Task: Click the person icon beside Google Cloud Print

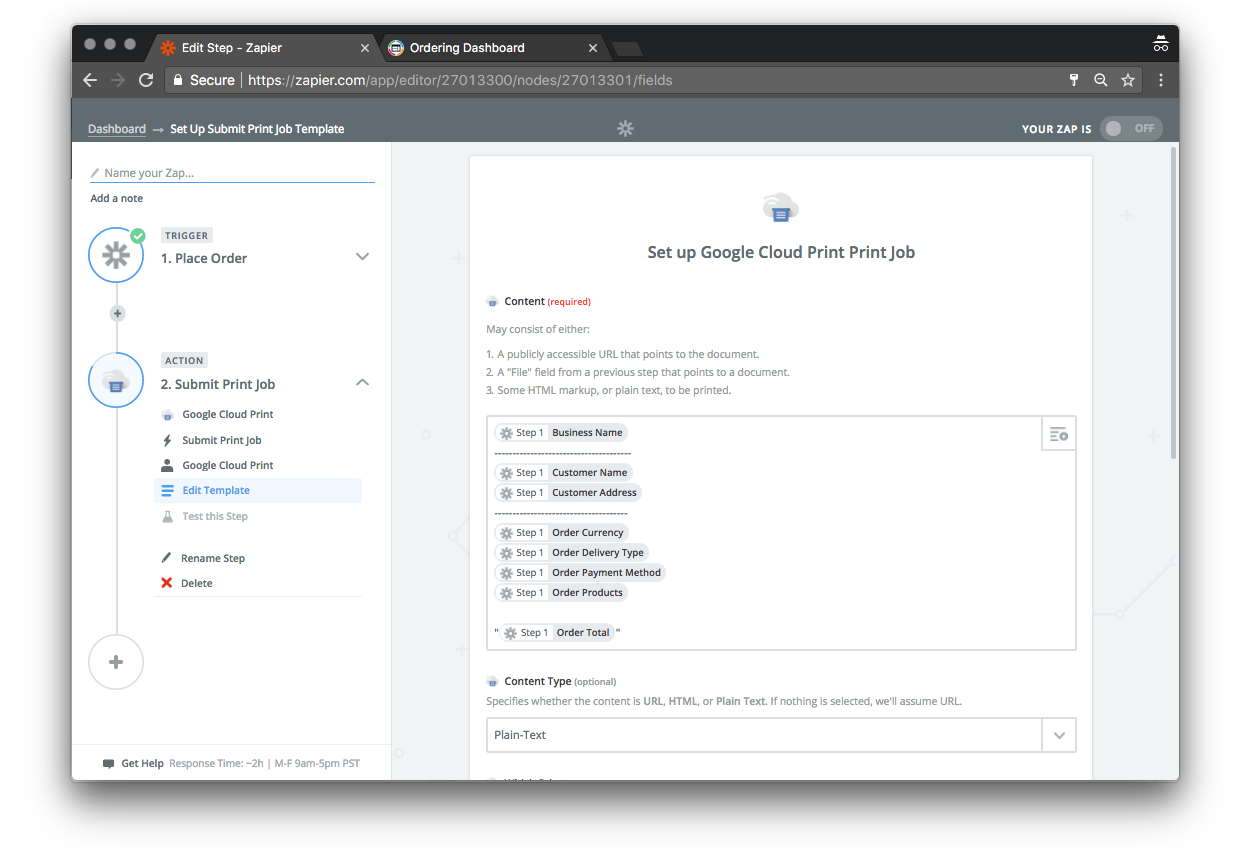Action: [x=167, y=465]
